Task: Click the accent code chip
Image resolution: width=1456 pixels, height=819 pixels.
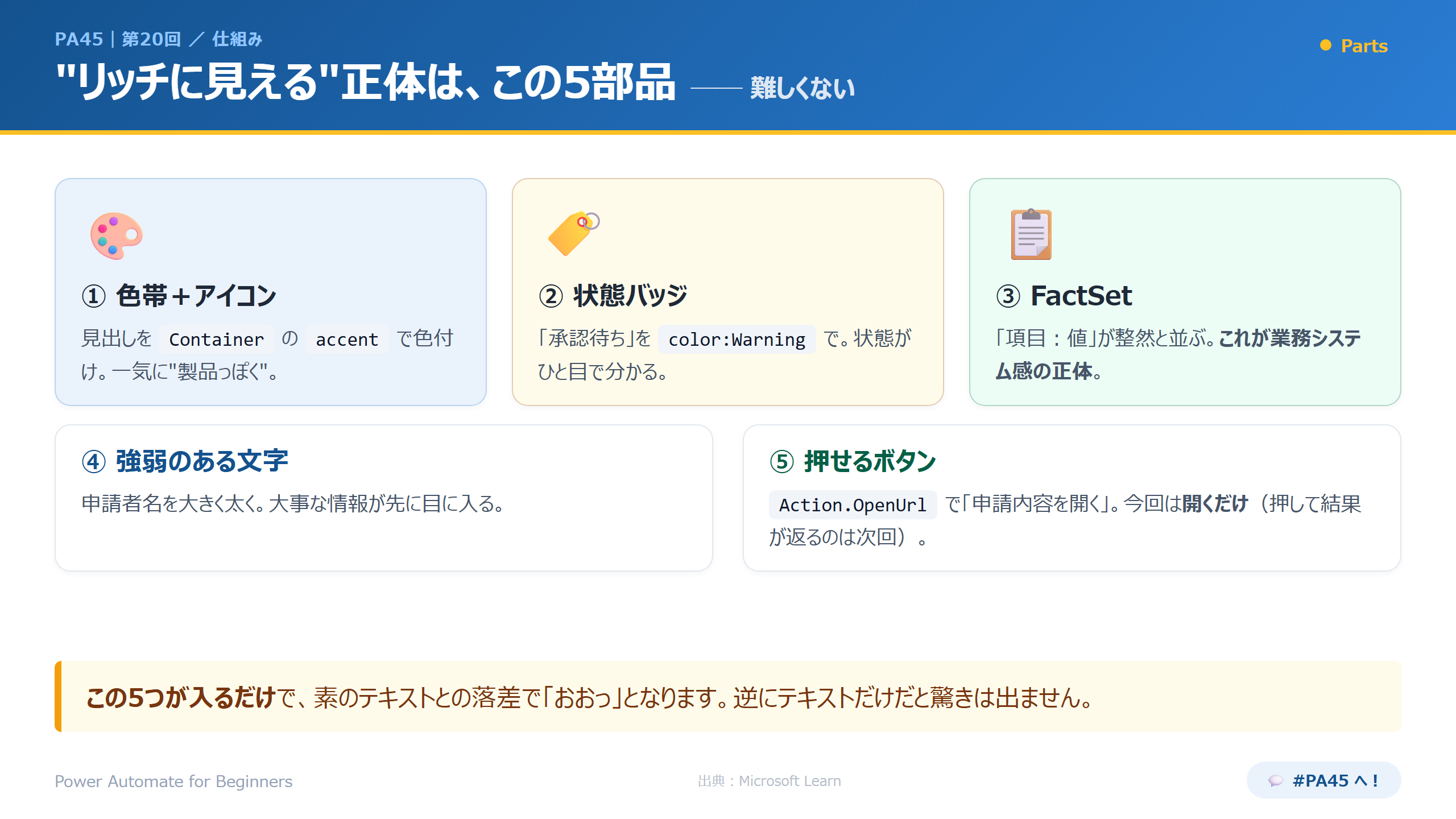Action: (347, 340)
